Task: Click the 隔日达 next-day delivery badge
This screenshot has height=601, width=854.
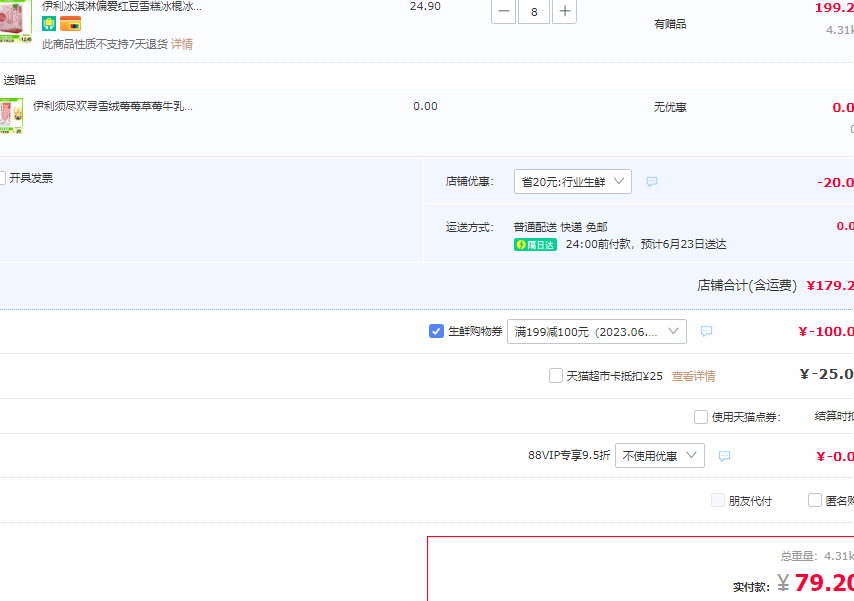Action: pos(535,245)
